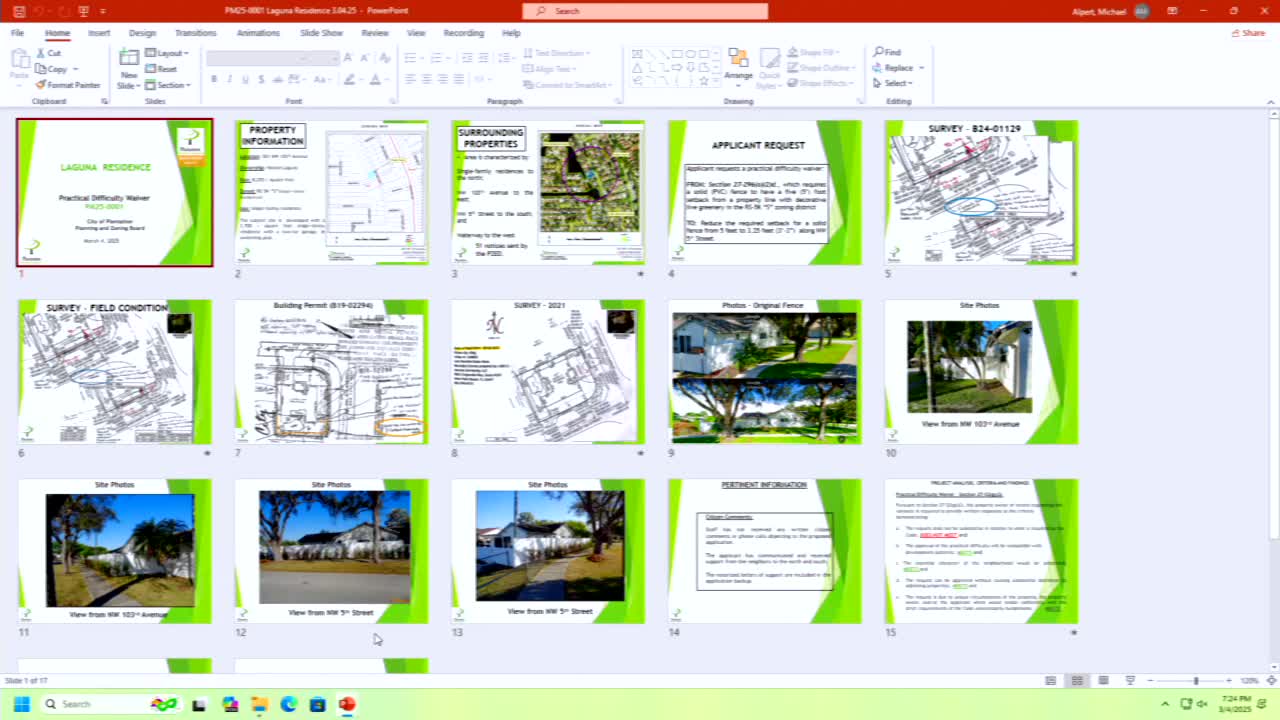This screenshot has height=720, width=1280.
Task: Select the Applicant Request slide thumbnail
Action: (x=764, y=192)
